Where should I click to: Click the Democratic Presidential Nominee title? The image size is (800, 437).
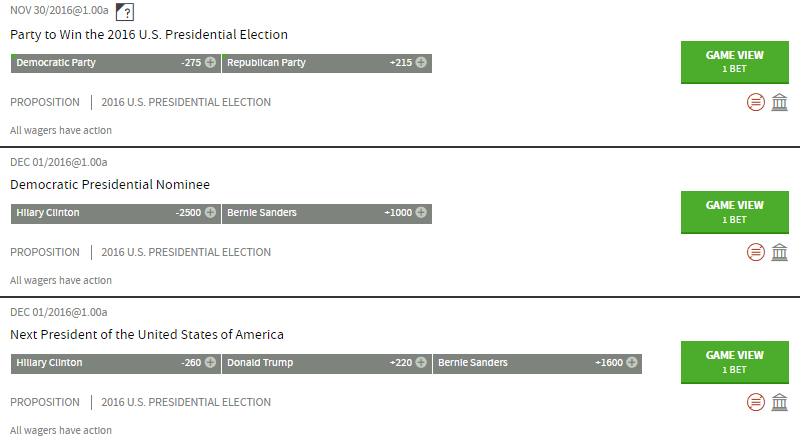coord(110,184)
